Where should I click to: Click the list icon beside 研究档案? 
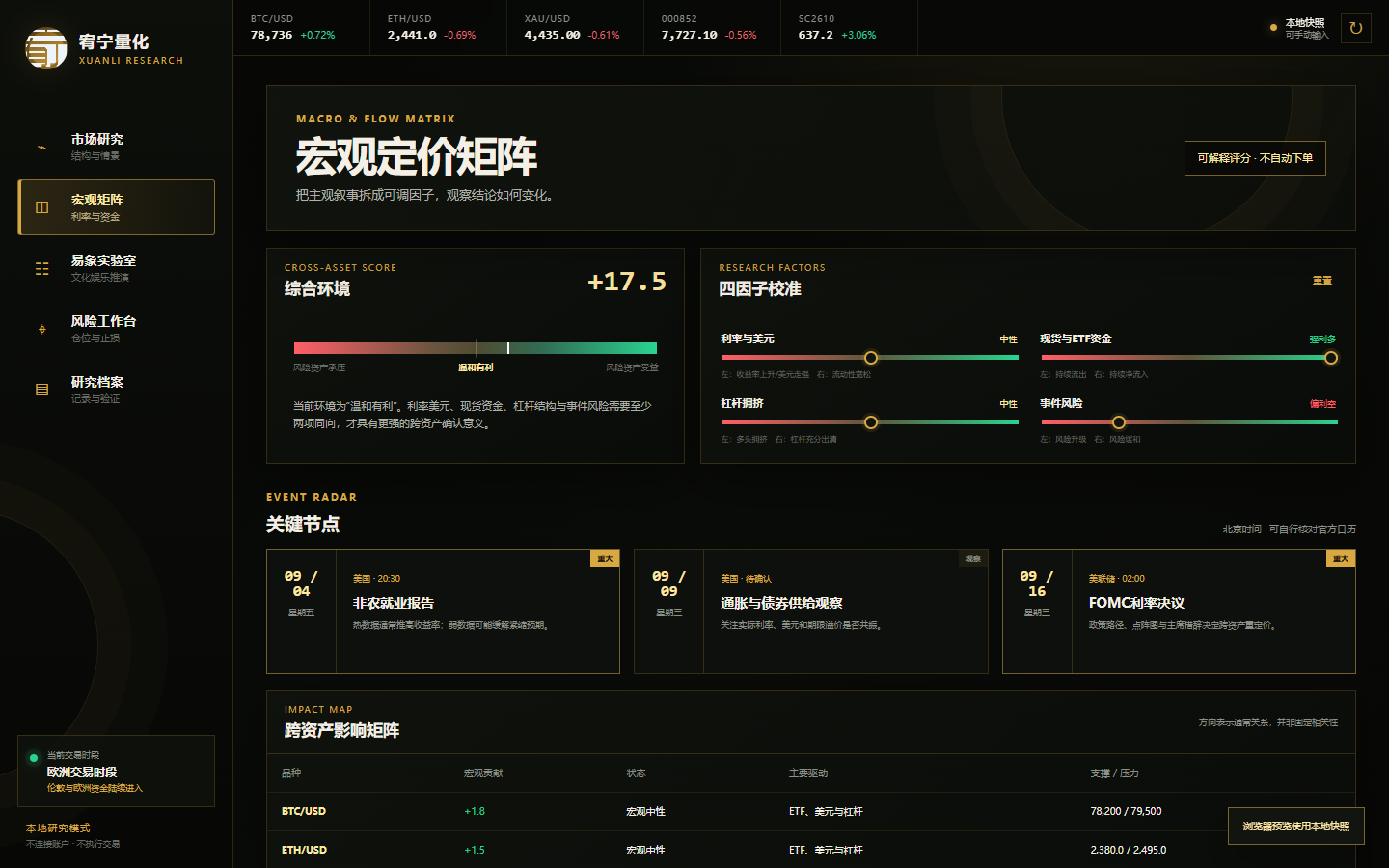pos(41,390)
